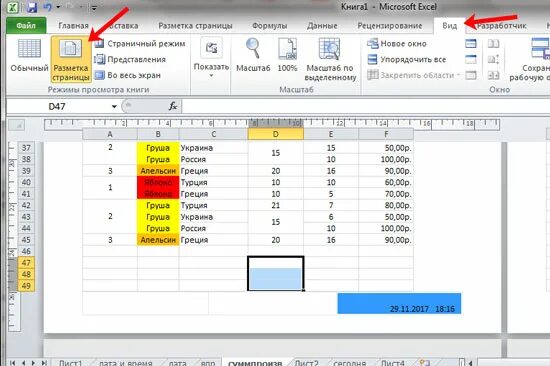Click Масштаб по выделенному

(x=330, y=60)
